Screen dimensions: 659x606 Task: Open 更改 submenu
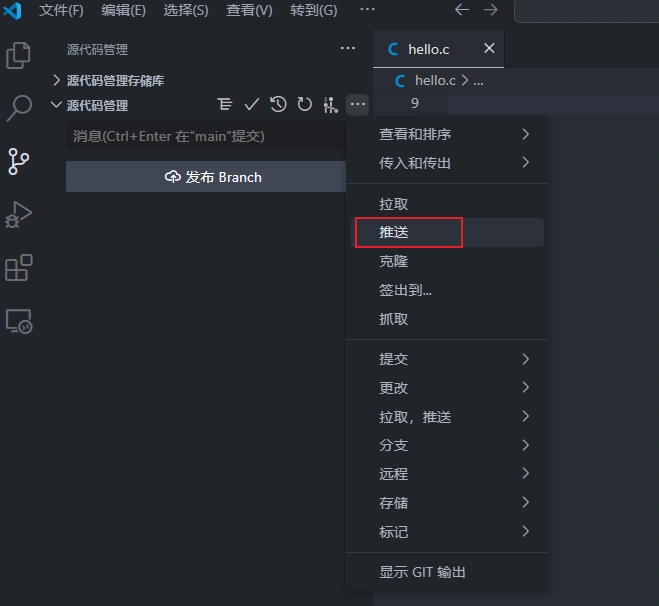pos(447,388)
